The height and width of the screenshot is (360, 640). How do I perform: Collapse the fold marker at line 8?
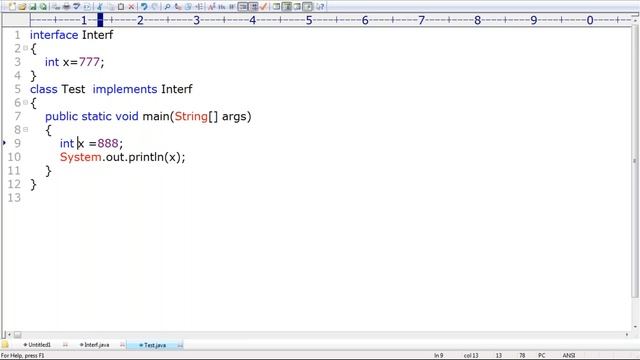[25, 130]
